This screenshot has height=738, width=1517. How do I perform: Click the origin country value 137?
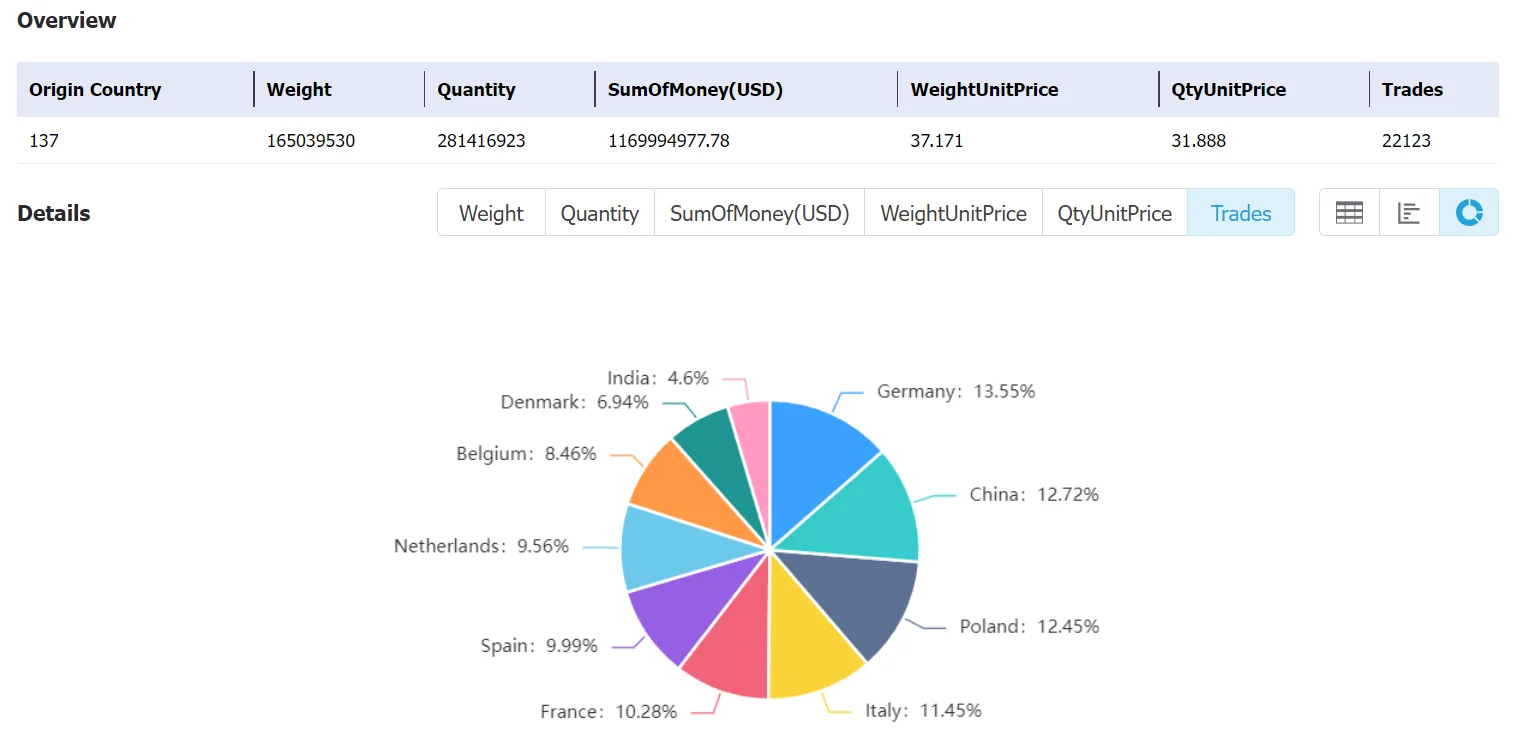pos(44,141)
